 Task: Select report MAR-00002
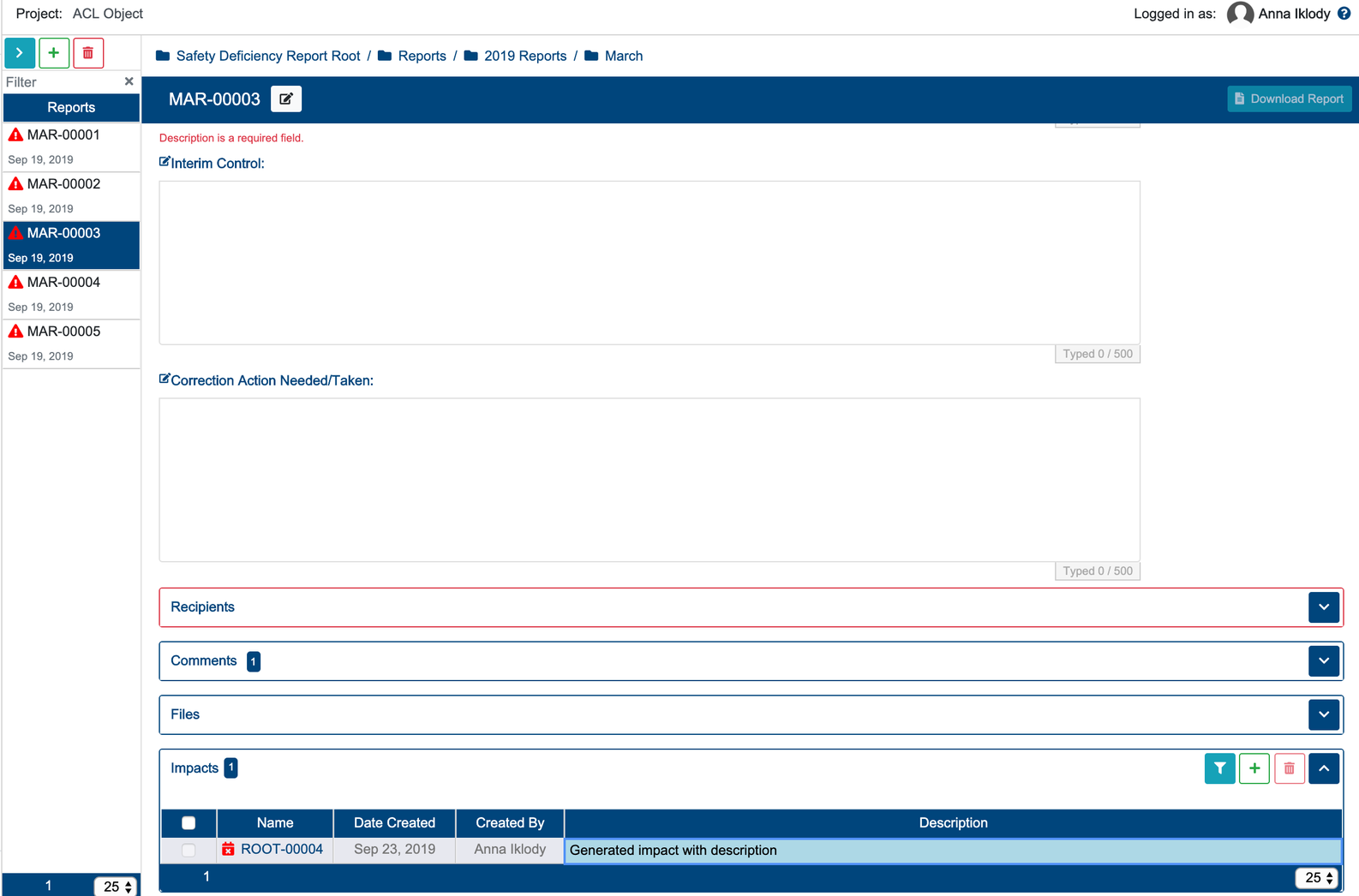pos(71,196)
